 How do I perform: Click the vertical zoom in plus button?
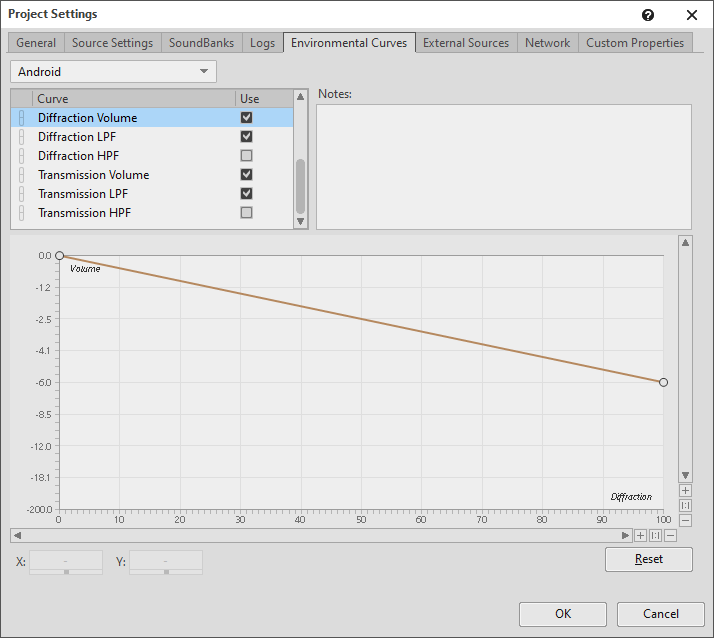tap(685, 491)
